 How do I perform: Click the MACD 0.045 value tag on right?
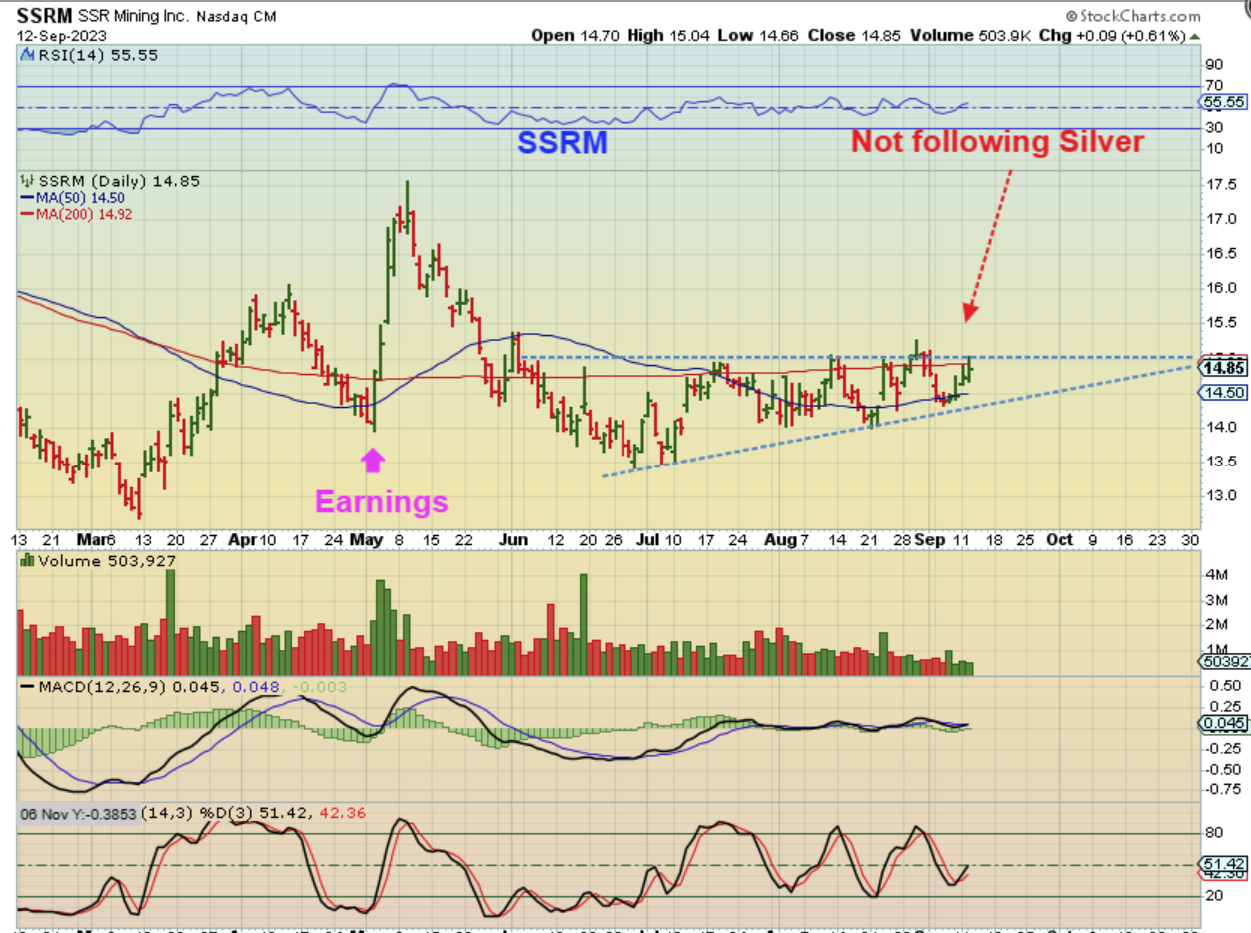pos(1223,724)
